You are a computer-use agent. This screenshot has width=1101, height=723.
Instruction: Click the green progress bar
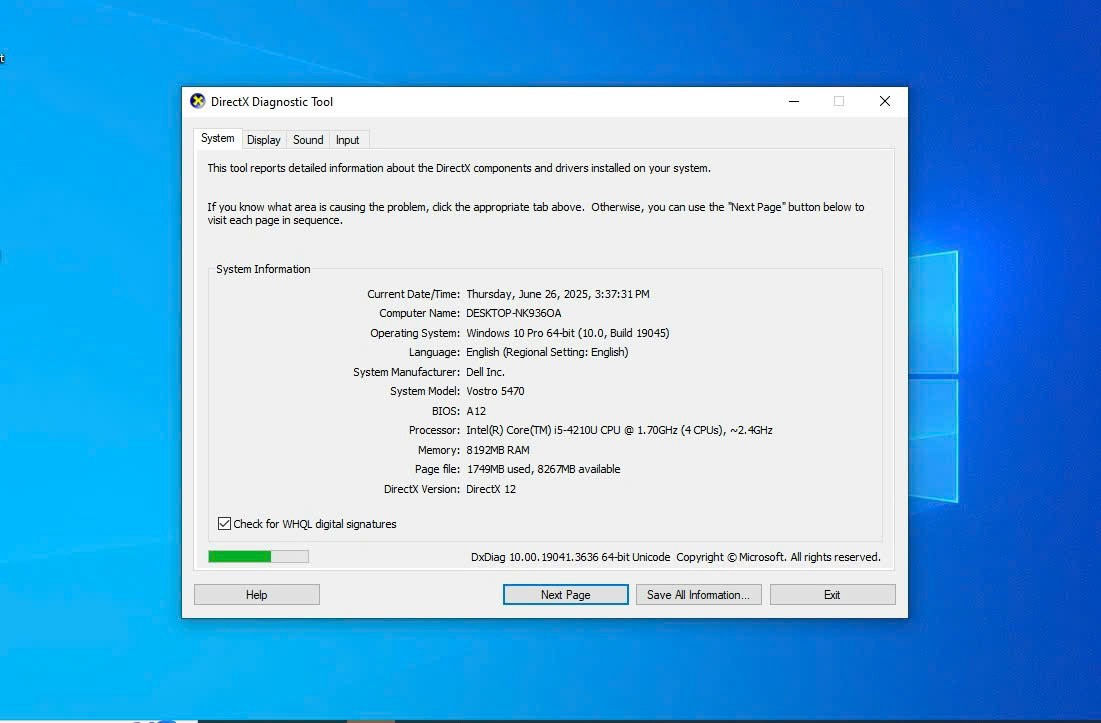(x=258, y=557)
